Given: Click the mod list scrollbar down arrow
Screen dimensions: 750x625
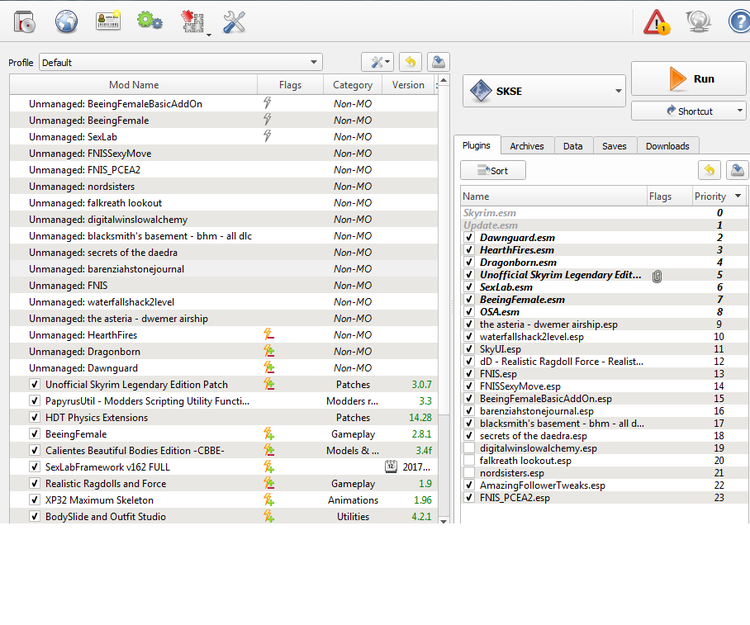Looking at the screenshot, I should 443,520.
